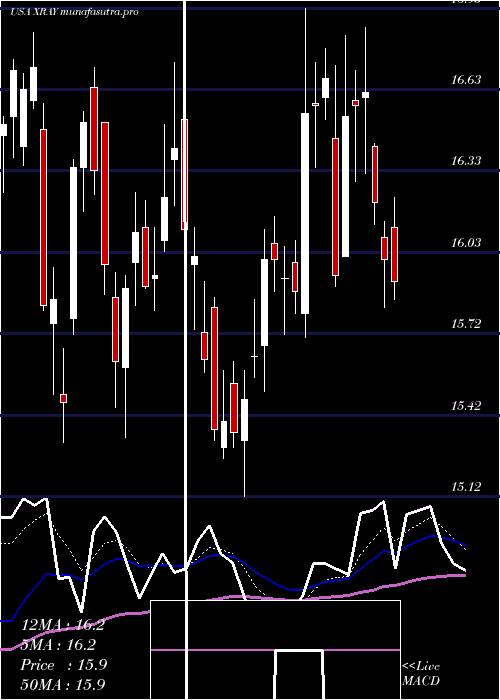Click the 16.63 price axis label
Image resolution: width=500 pixels, height=700 pixels.
click(x=466, y=80)
